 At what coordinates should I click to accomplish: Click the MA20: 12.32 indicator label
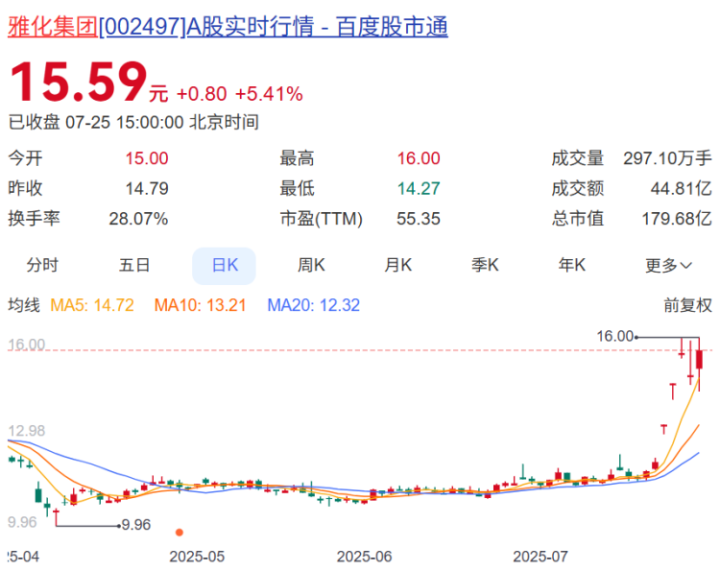click(313, 305)
